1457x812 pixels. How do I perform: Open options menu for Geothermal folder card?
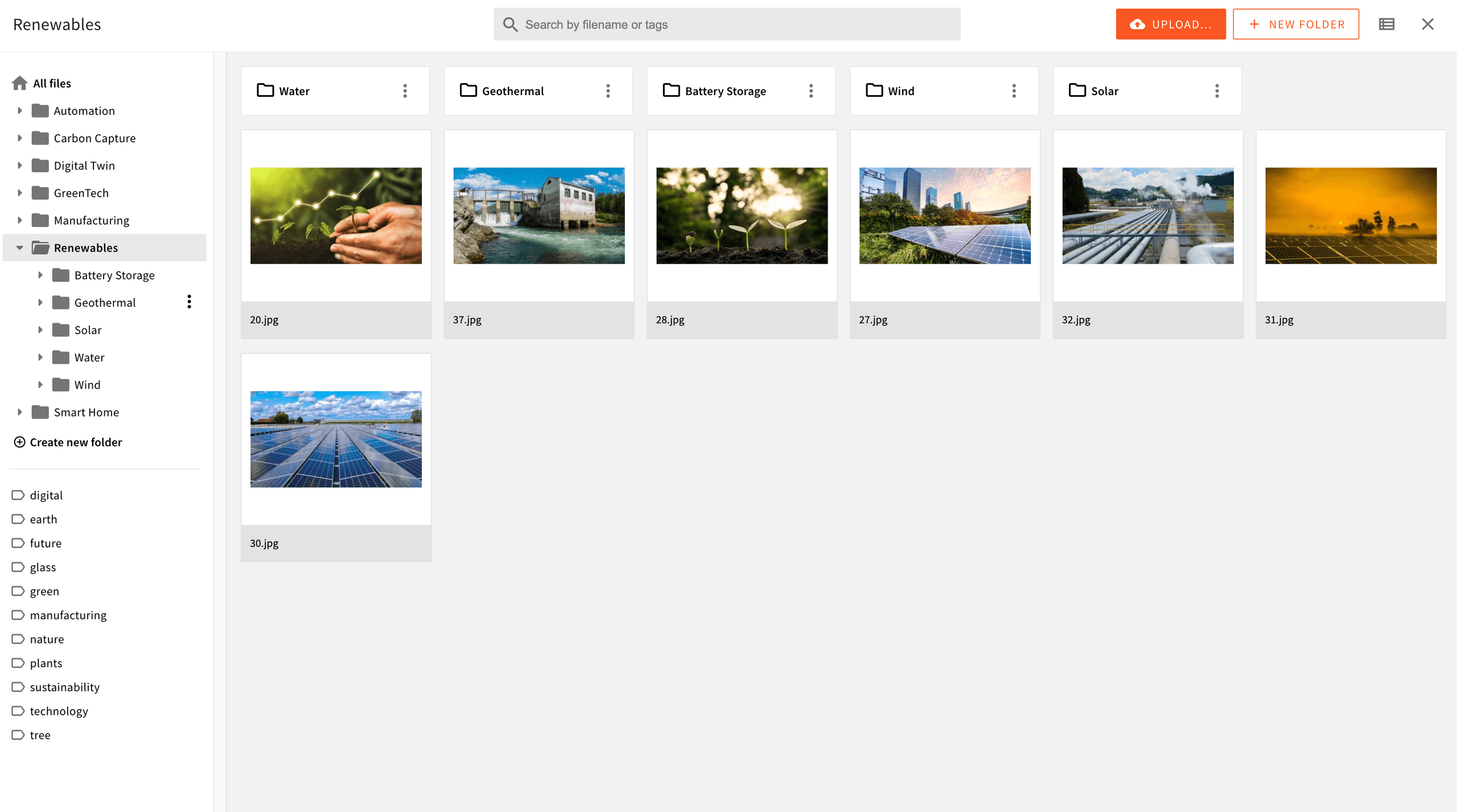[x=608, y=91]
